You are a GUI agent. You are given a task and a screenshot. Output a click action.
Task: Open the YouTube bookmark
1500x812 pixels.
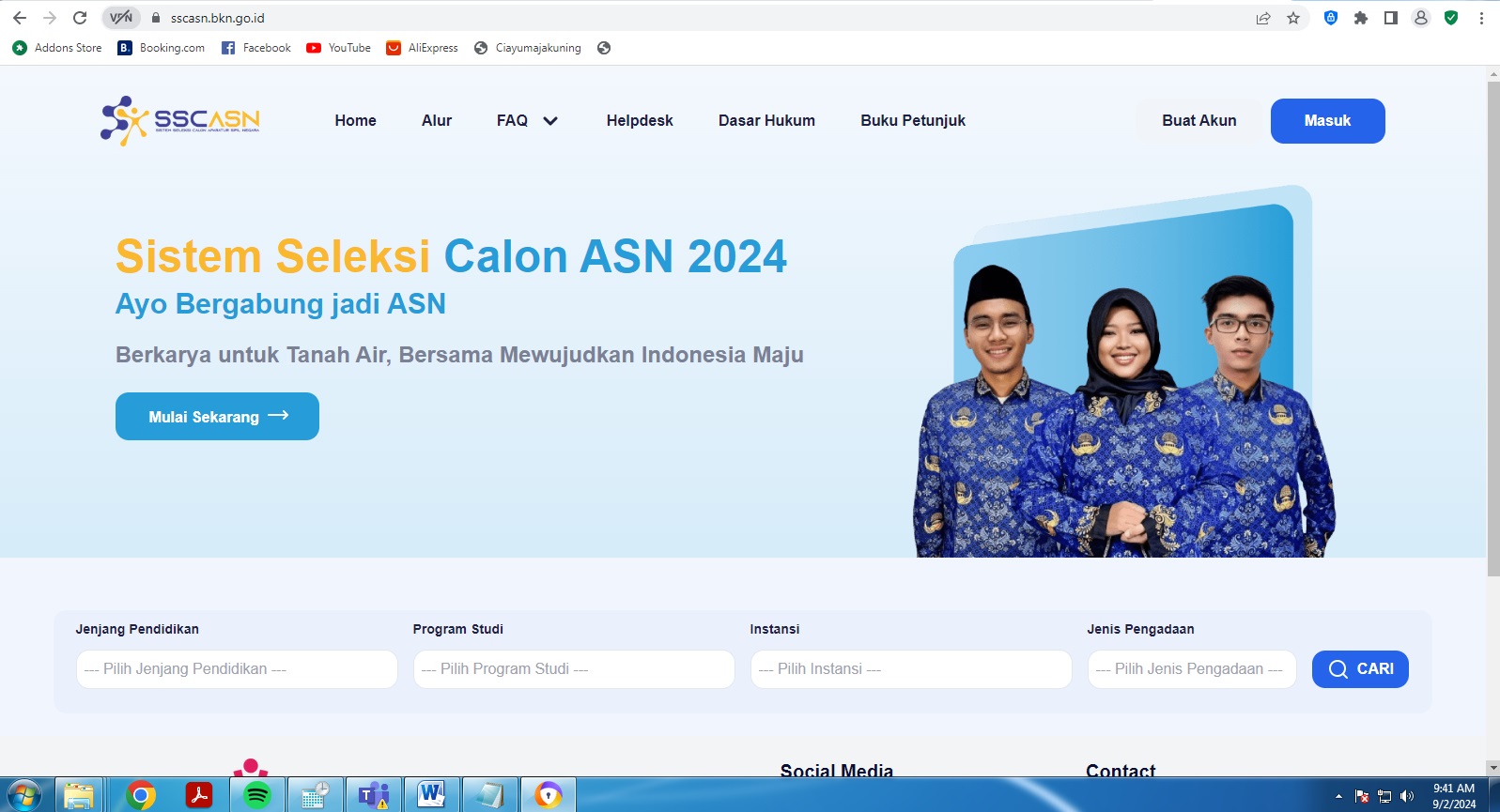click(339, 48)
